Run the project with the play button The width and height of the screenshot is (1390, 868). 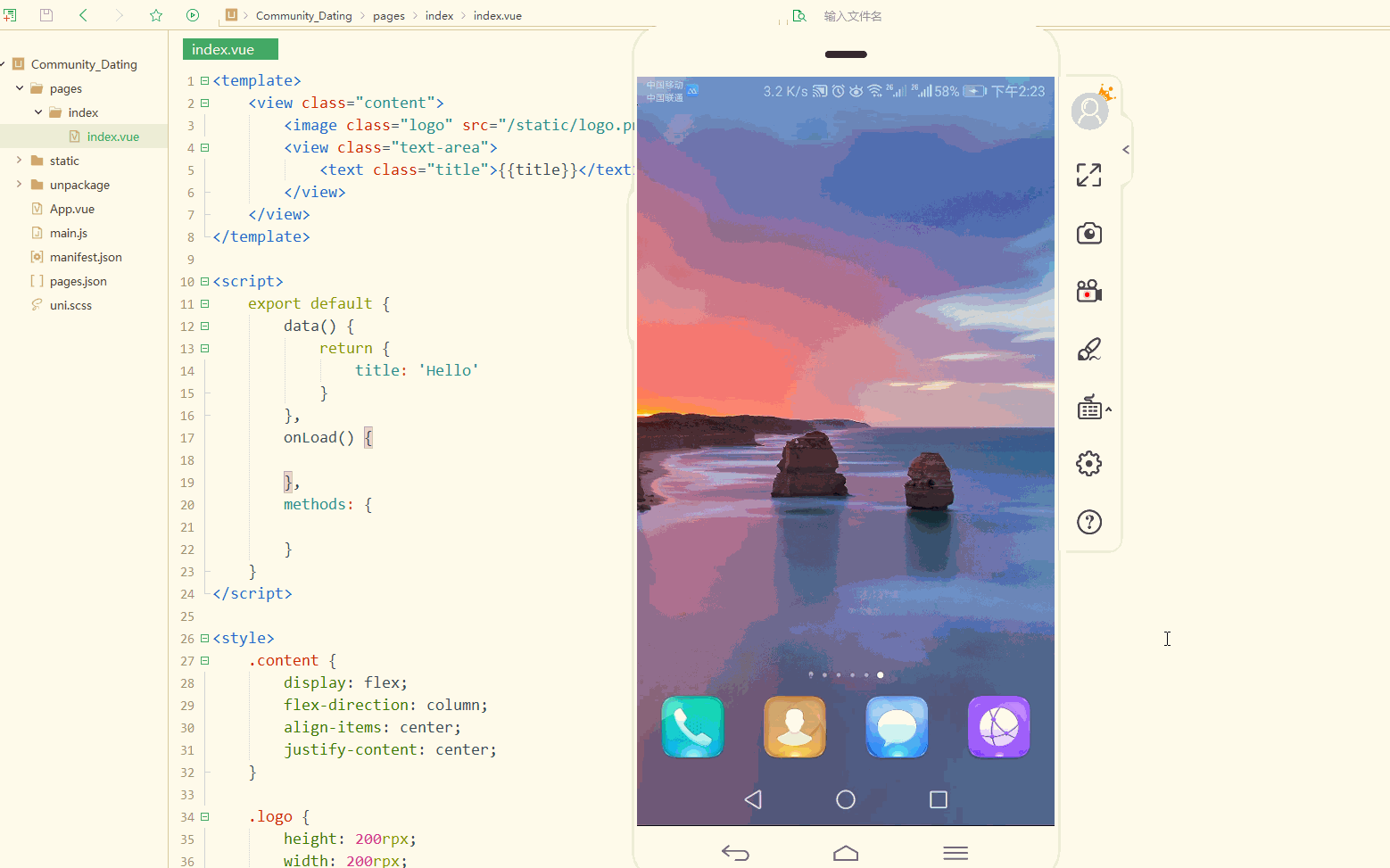point(193,15)
